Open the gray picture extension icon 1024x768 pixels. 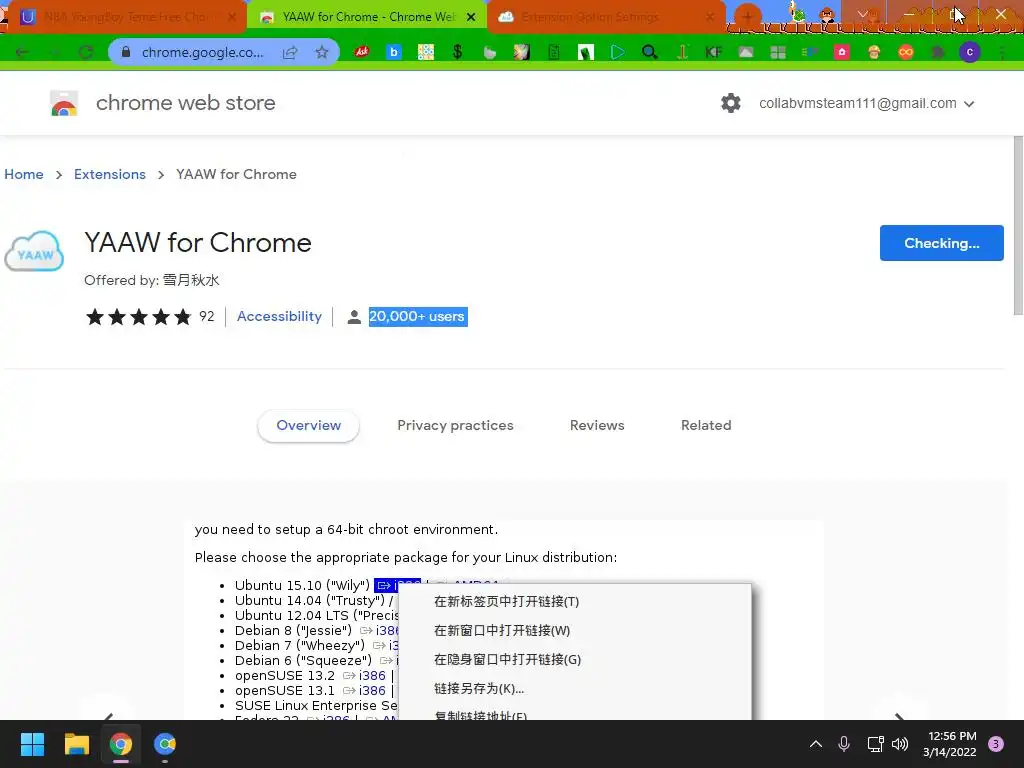[x=745, y=52]
